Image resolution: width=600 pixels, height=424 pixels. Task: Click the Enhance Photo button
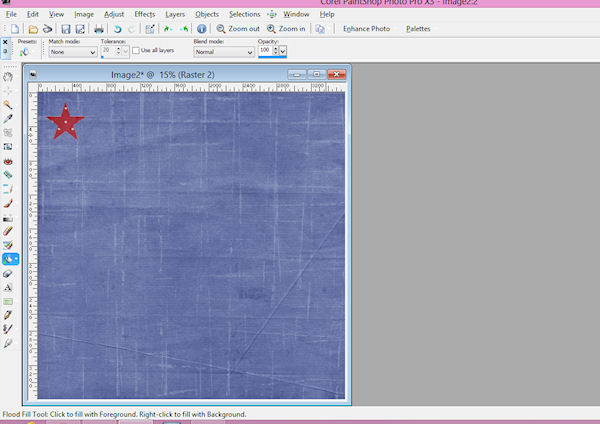pyautogui.click(x=366, y=29)
